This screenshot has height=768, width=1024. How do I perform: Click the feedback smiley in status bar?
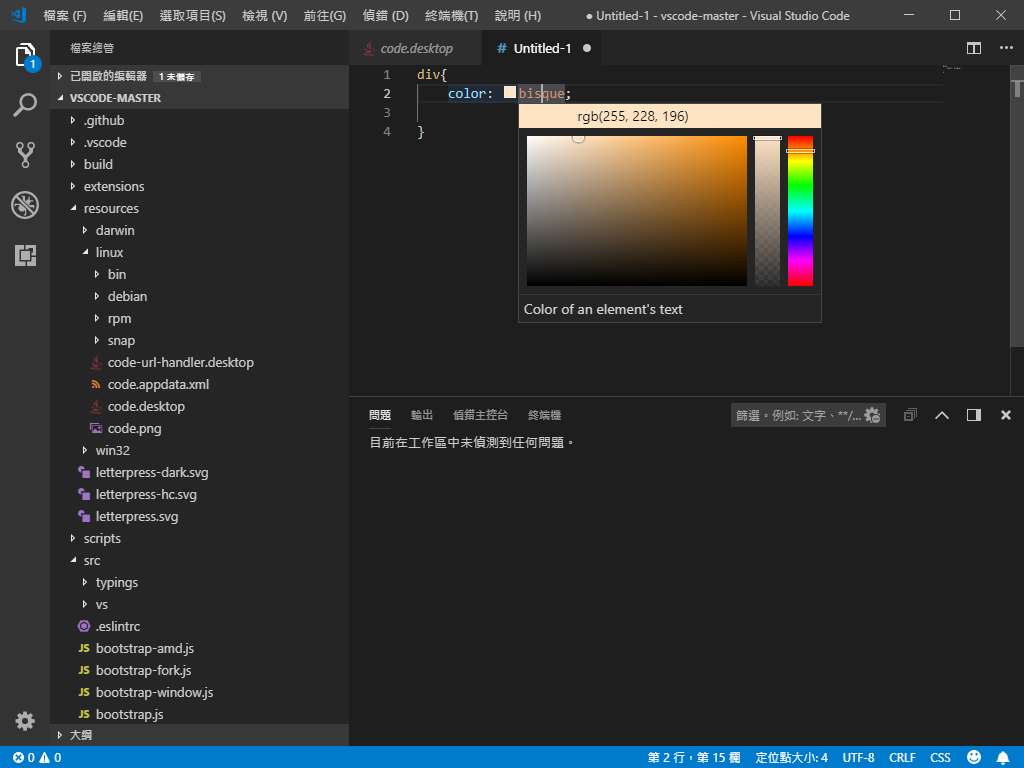[974, 757]
